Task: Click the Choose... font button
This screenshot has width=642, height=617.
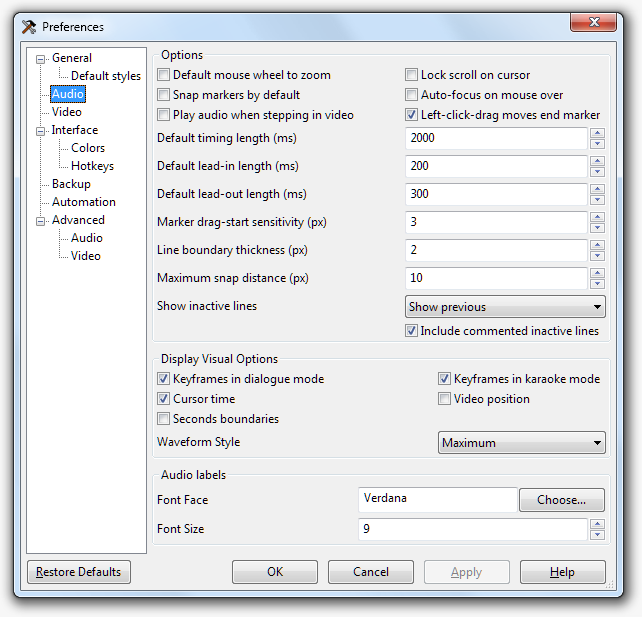Action: (561, 500)
